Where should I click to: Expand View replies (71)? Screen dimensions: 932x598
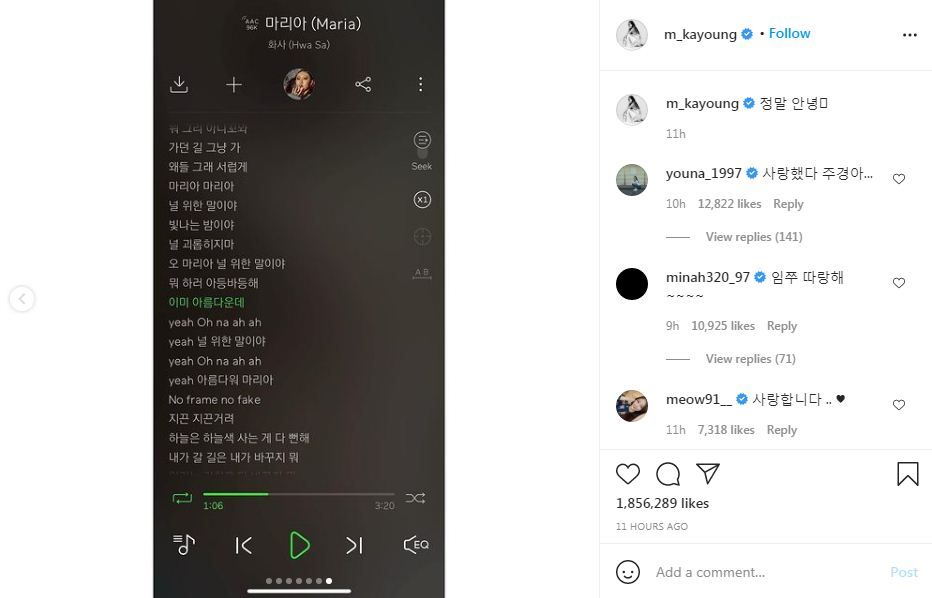pos(750,358)
